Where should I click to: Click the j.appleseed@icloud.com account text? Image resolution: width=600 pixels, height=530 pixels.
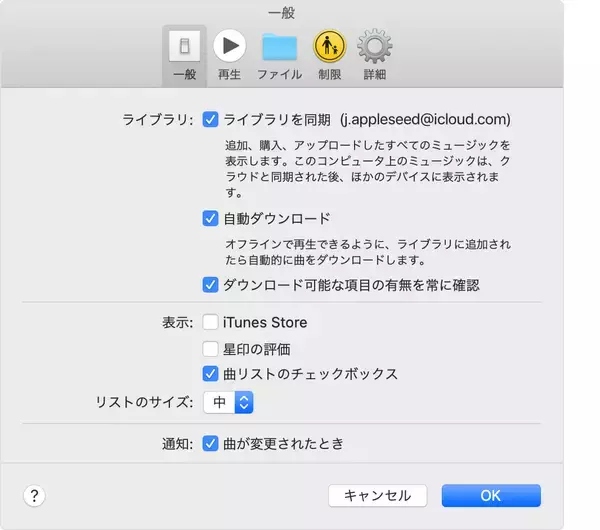(425, 119)
